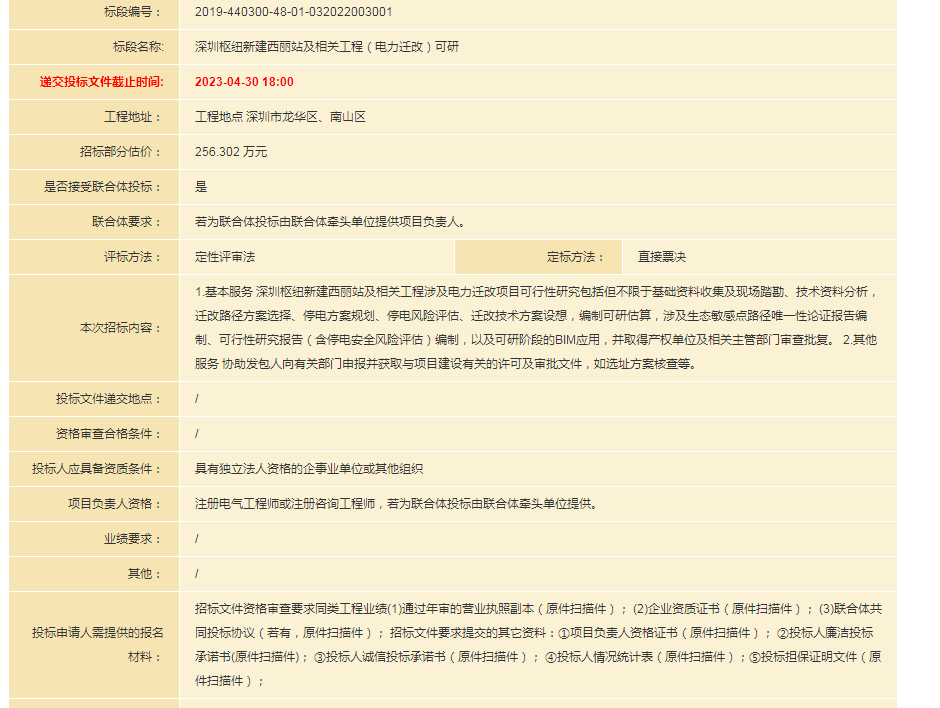Image resolution: width=940 pixels, height=708 pixels.
Task: Click the 工程地址 value 深圳市龙华区、南山区
Action: pyautogui.click(x=280, y=117)
